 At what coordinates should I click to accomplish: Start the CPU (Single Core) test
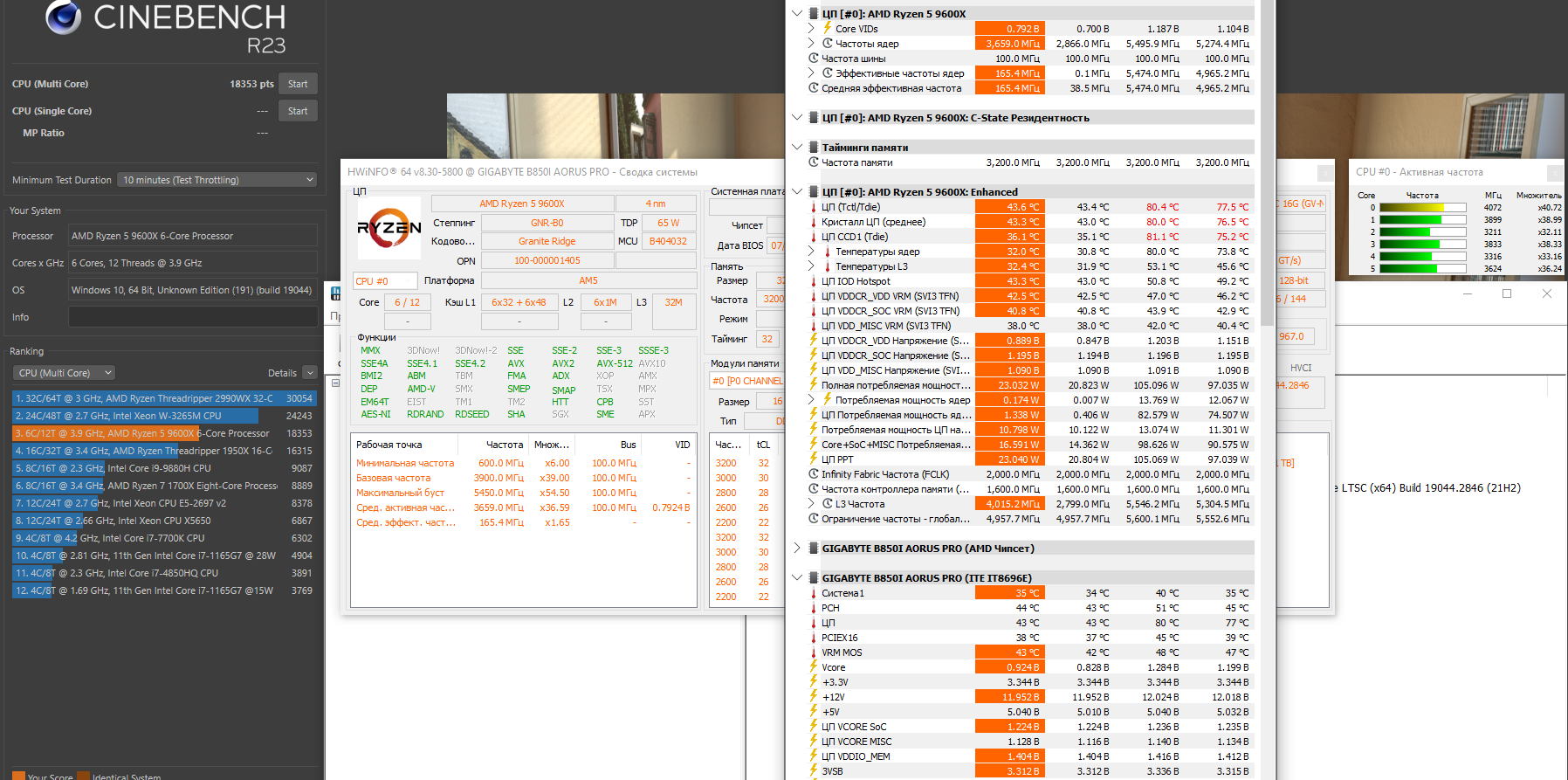pos(298,111)
